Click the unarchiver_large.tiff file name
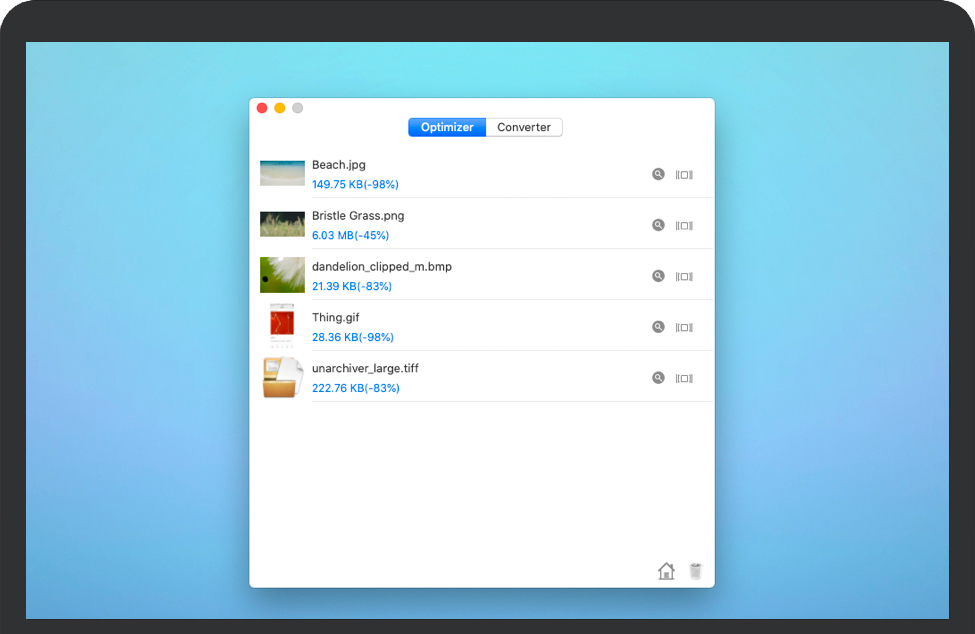The width and height of the screenshot is (975, 634). 365,368
